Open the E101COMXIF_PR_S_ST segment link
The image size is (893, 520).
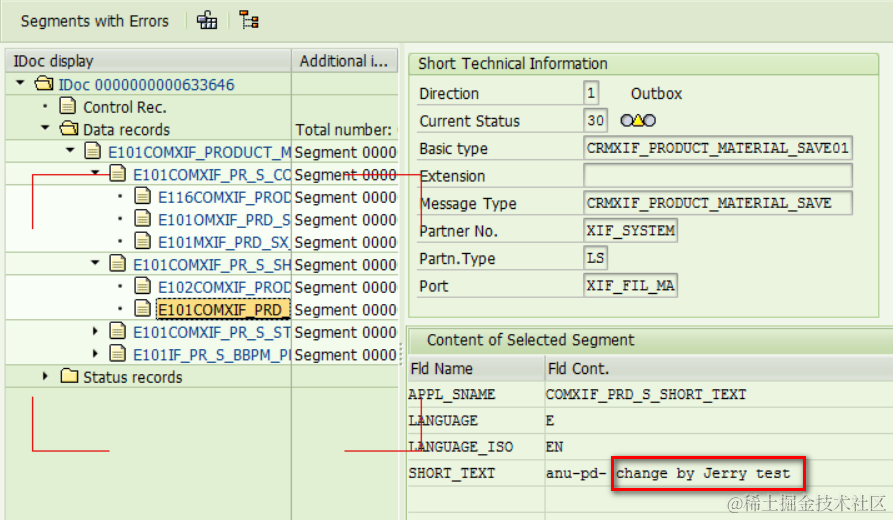point(211,333)
